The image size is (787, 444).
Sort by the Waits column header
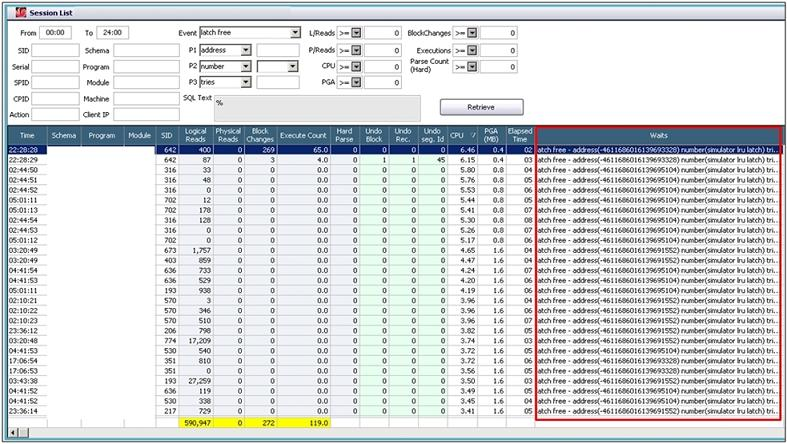click(659, 135)
